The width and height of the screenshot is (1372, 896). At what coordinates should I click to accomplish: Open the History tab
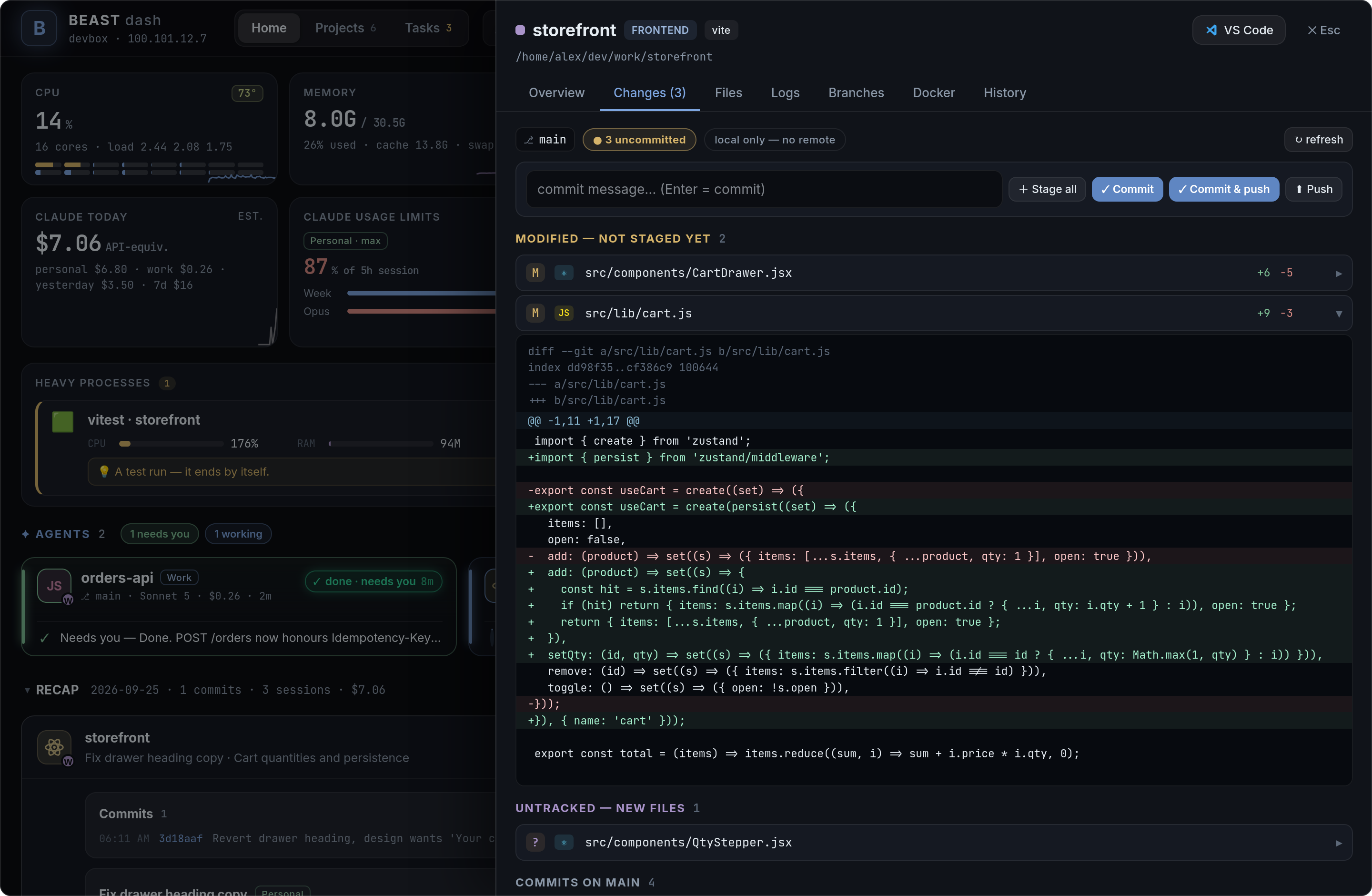1005,93
